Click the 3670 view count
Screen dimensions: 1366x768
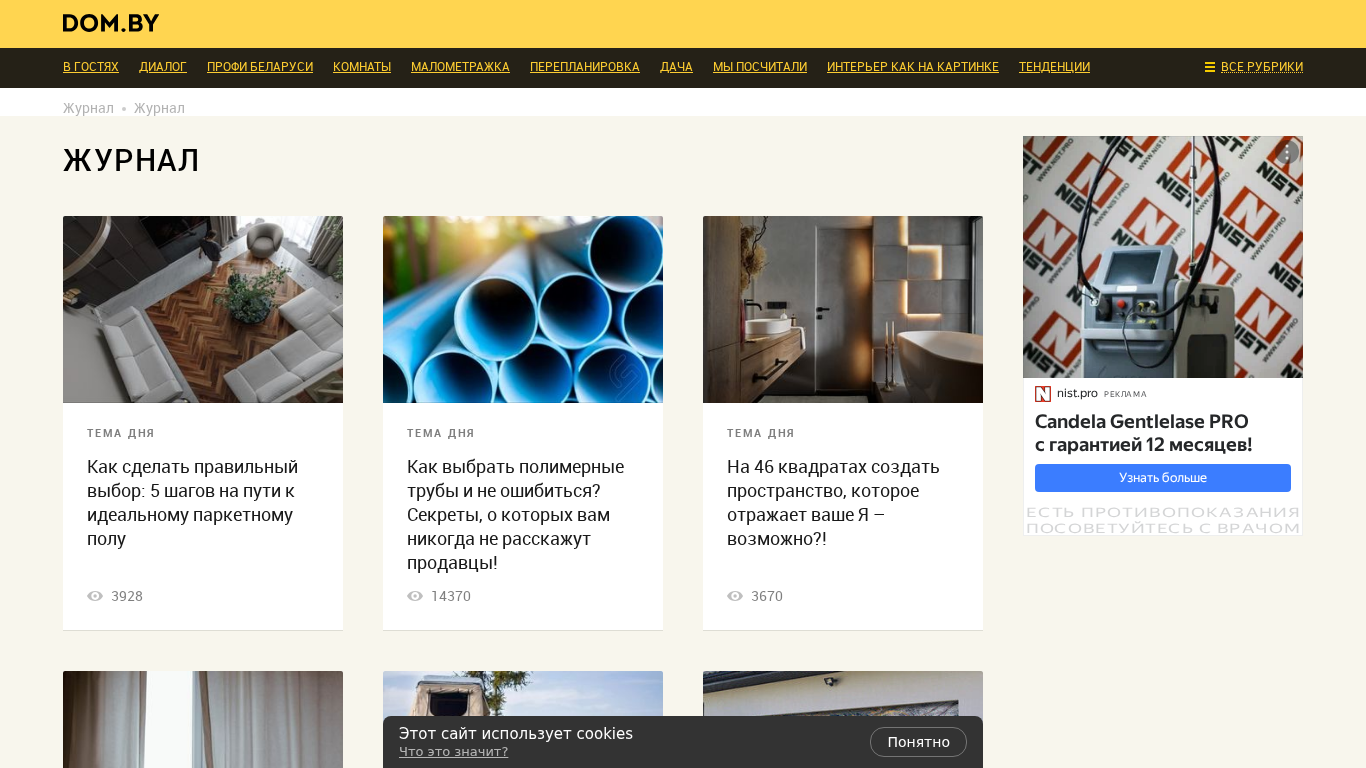coord(767,596)
